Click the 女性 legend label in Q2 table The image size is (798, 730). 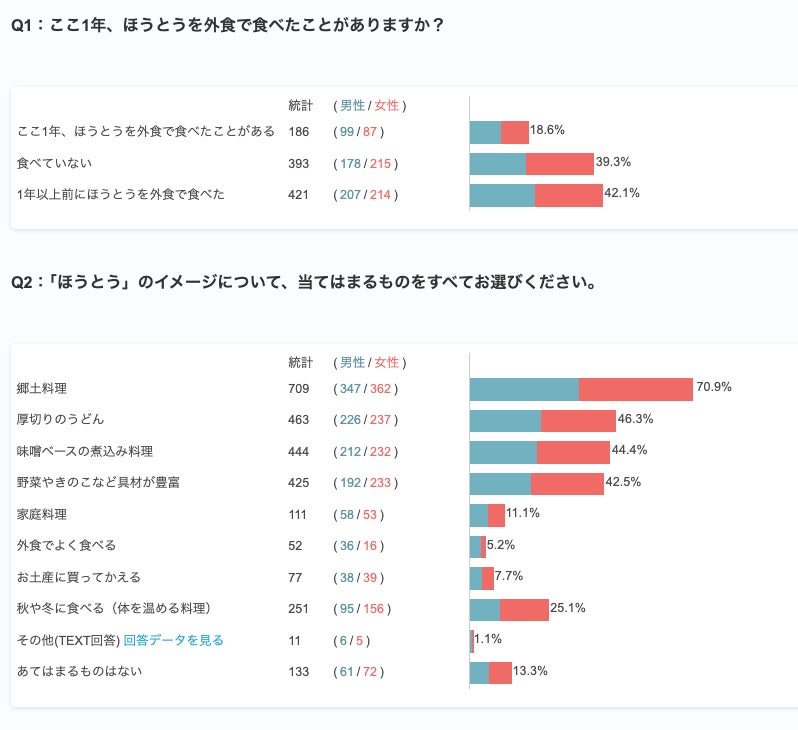click(x=386, y=362)
